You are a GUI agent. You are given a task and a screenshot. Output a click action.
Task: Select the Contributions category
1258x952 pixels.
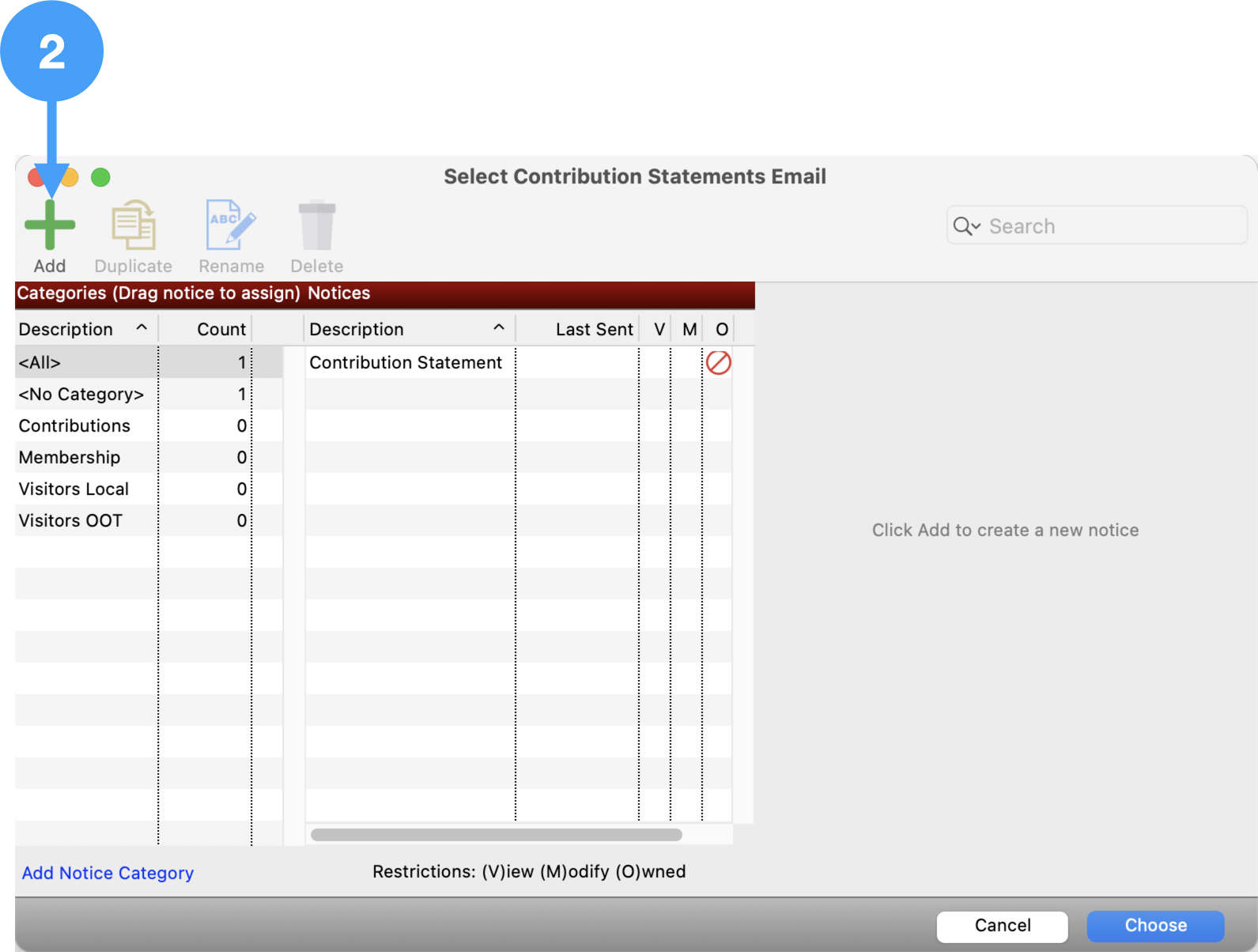click(149, 425)
